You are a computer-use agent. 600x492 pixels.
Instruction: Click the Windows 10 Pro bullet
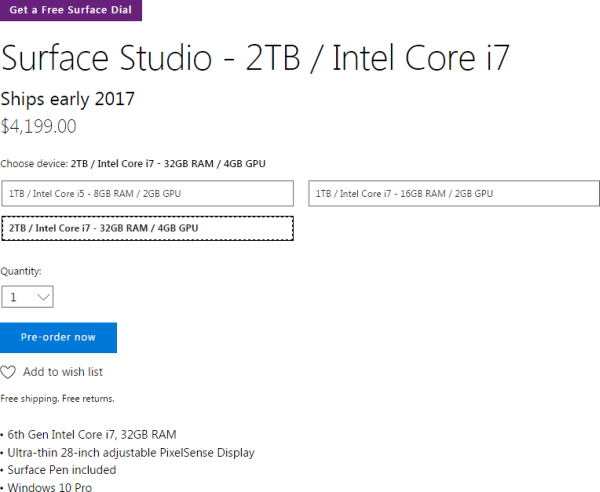click(47, 487)
